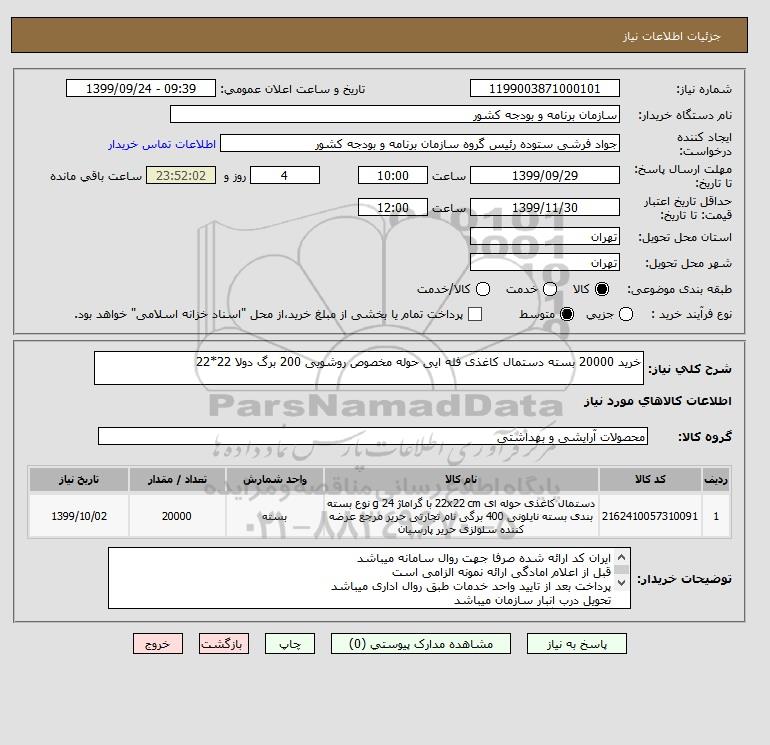Screen dimensions: 770x745
Task: Click the row number cell 1
Action: [x=716, y=516]
